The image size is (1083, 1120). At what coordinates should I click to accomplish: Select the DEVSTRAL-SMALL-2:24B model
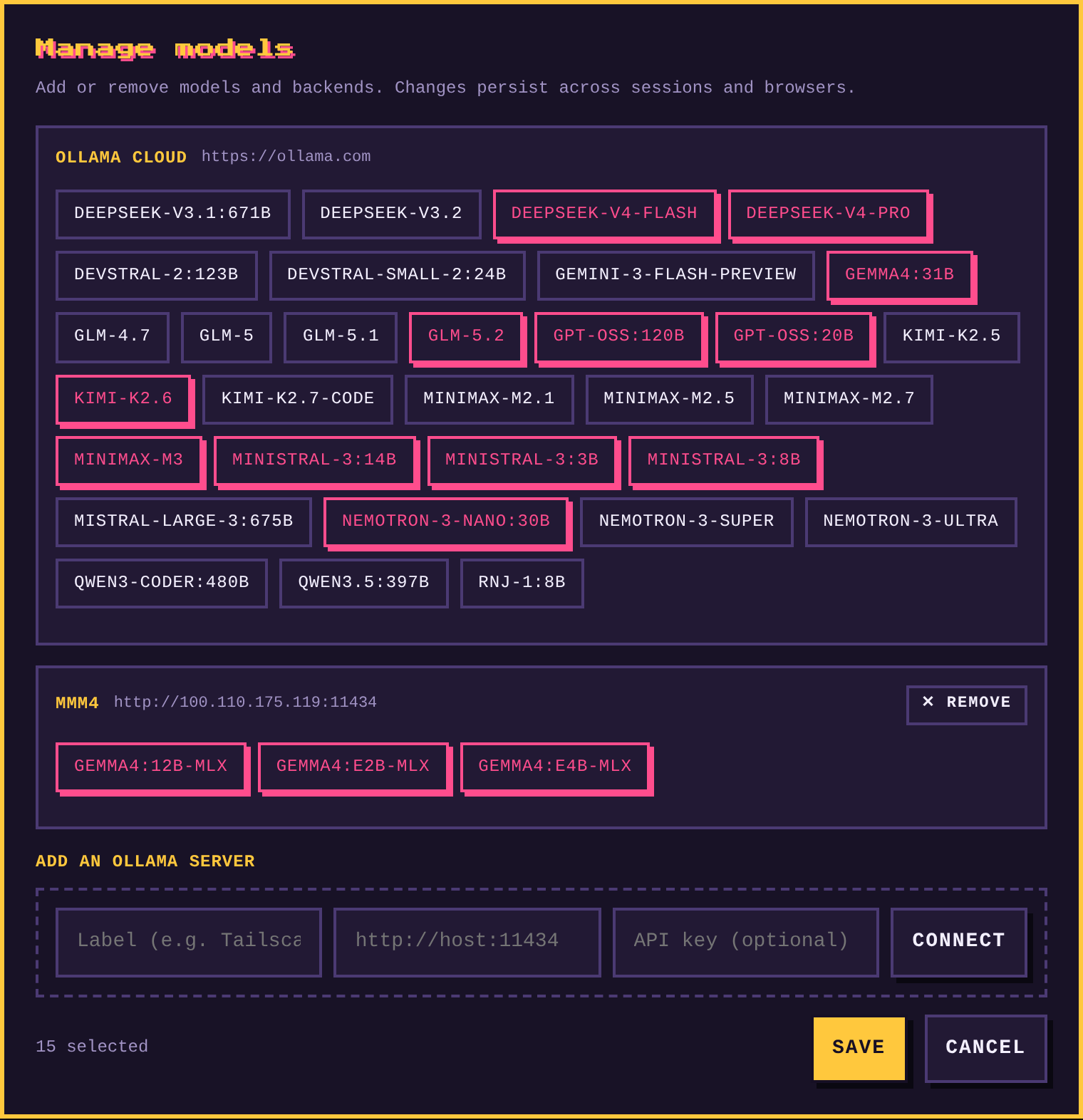point(397,275)
